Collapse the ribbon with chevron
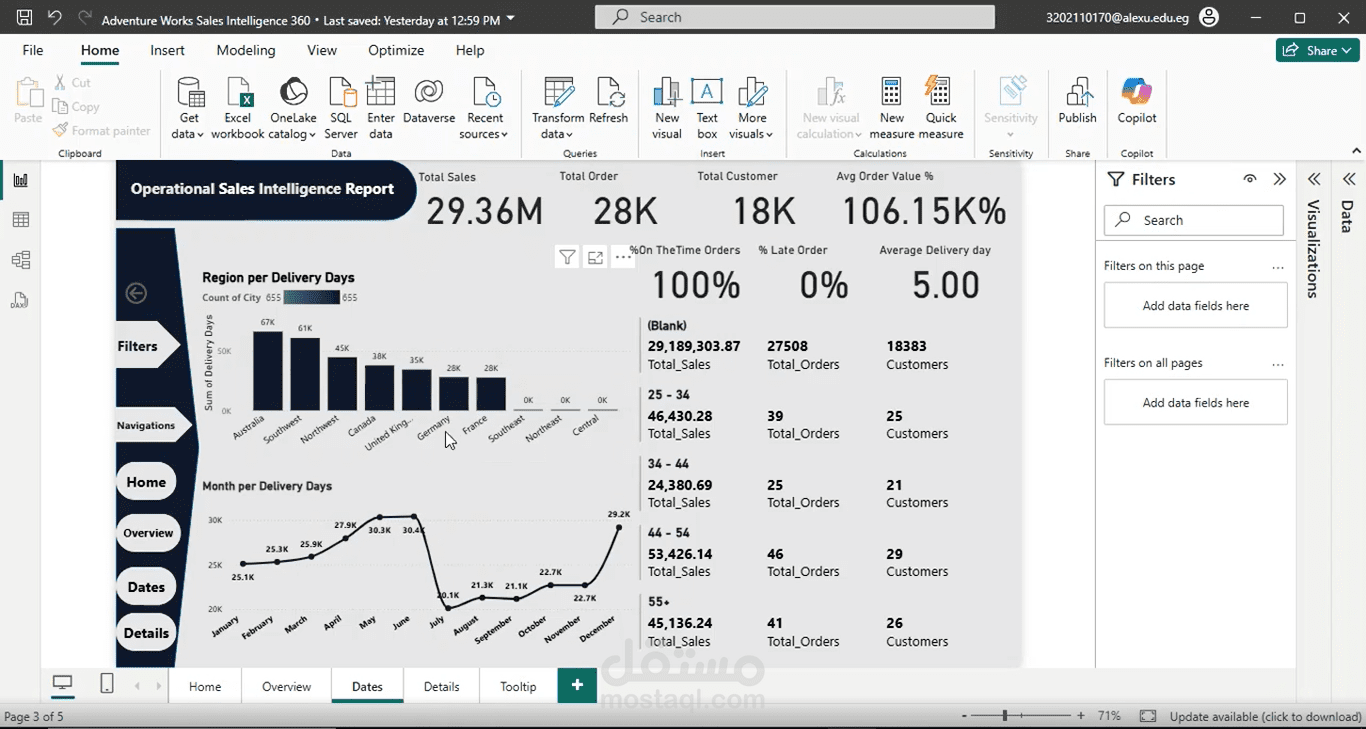The height and width of the screenshot is (729, 1366). tap(1357, 152)
